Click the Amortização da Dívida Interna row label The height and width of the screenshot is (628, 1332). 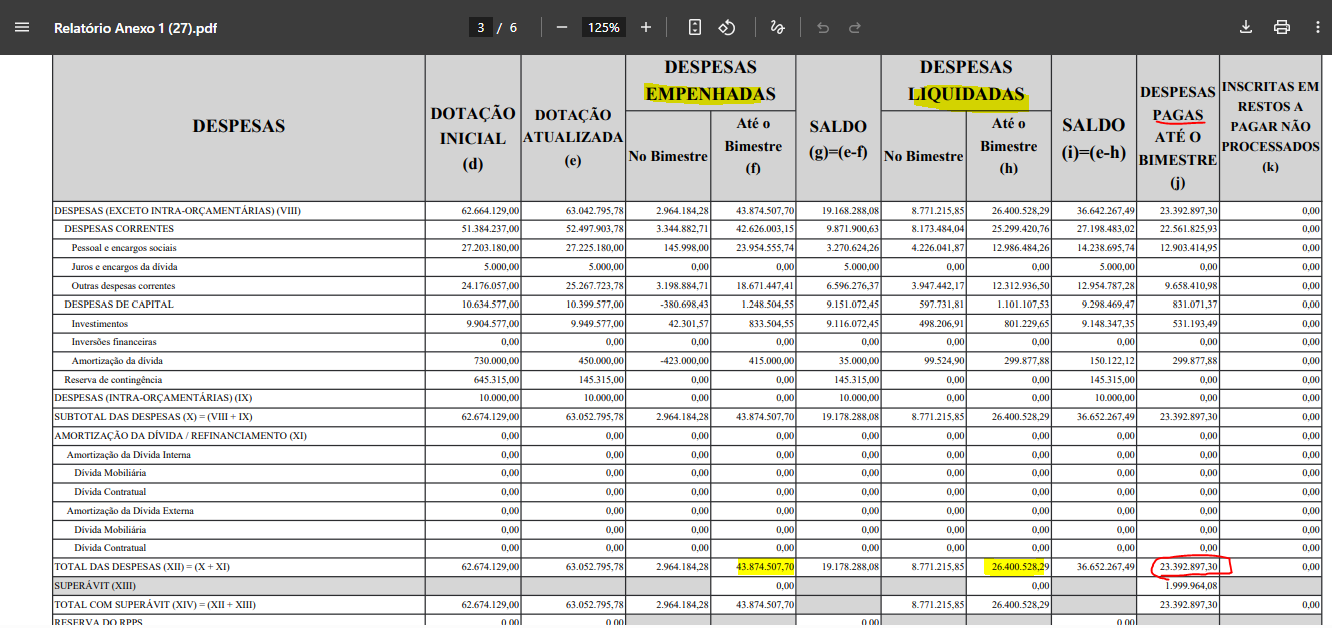129,455
